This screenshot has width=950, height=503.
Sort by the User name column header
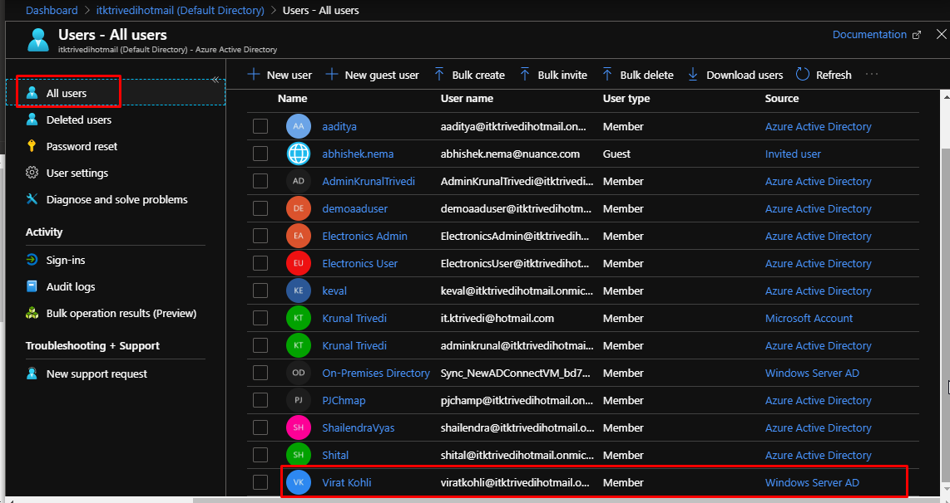tap(466, 99)
